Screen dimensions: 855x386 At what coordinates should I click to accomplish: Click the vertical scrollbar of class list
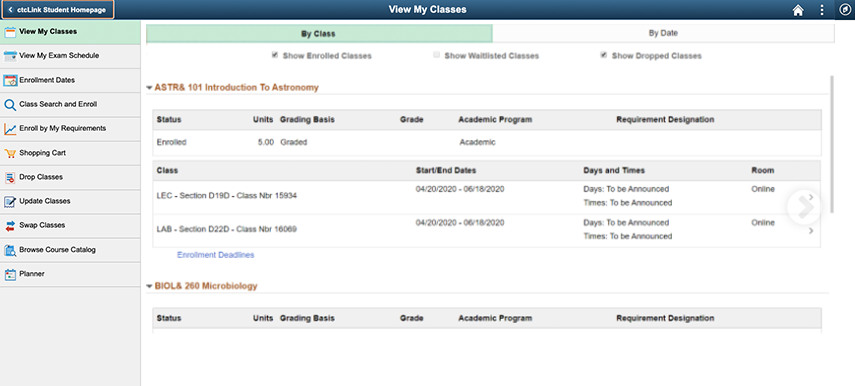click(x=832, y=144)
